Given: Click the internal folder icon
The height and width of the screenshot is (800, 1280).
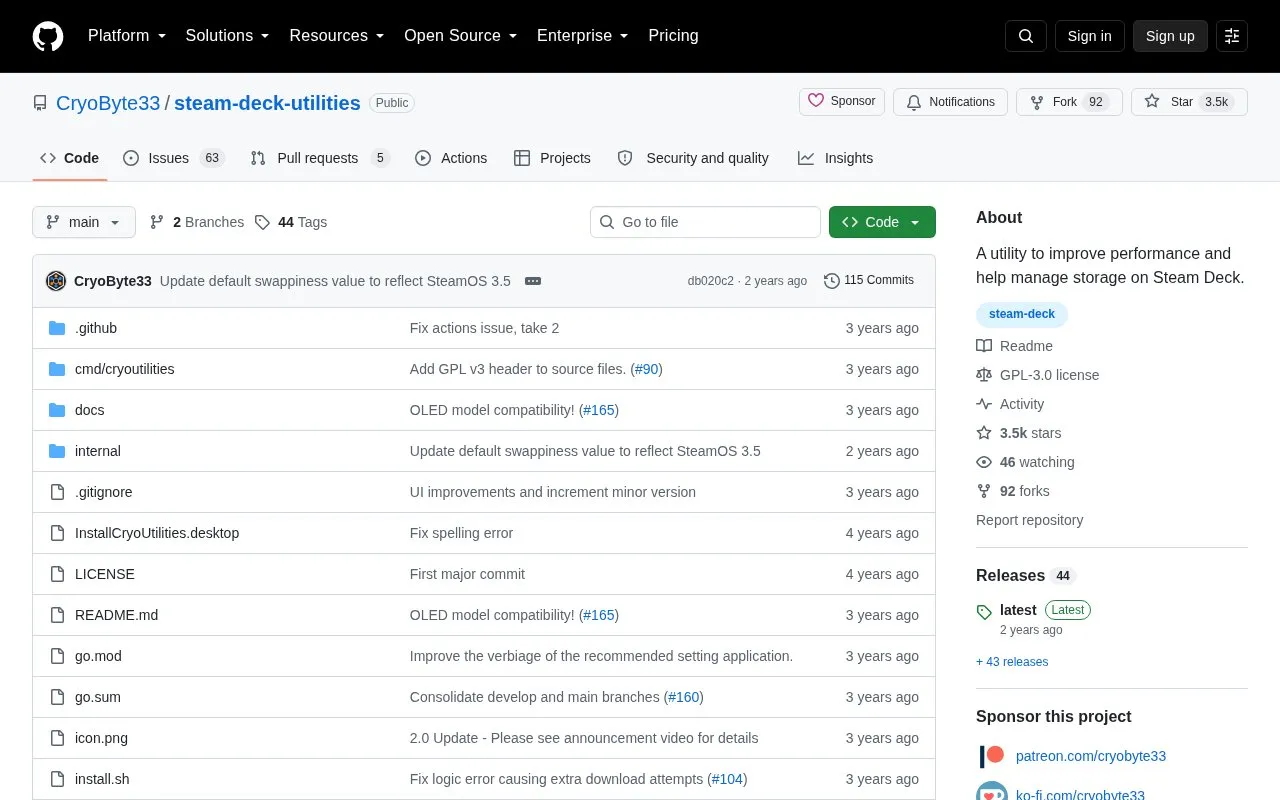Looking at the screenshot, I should click(x=57, y=451).
